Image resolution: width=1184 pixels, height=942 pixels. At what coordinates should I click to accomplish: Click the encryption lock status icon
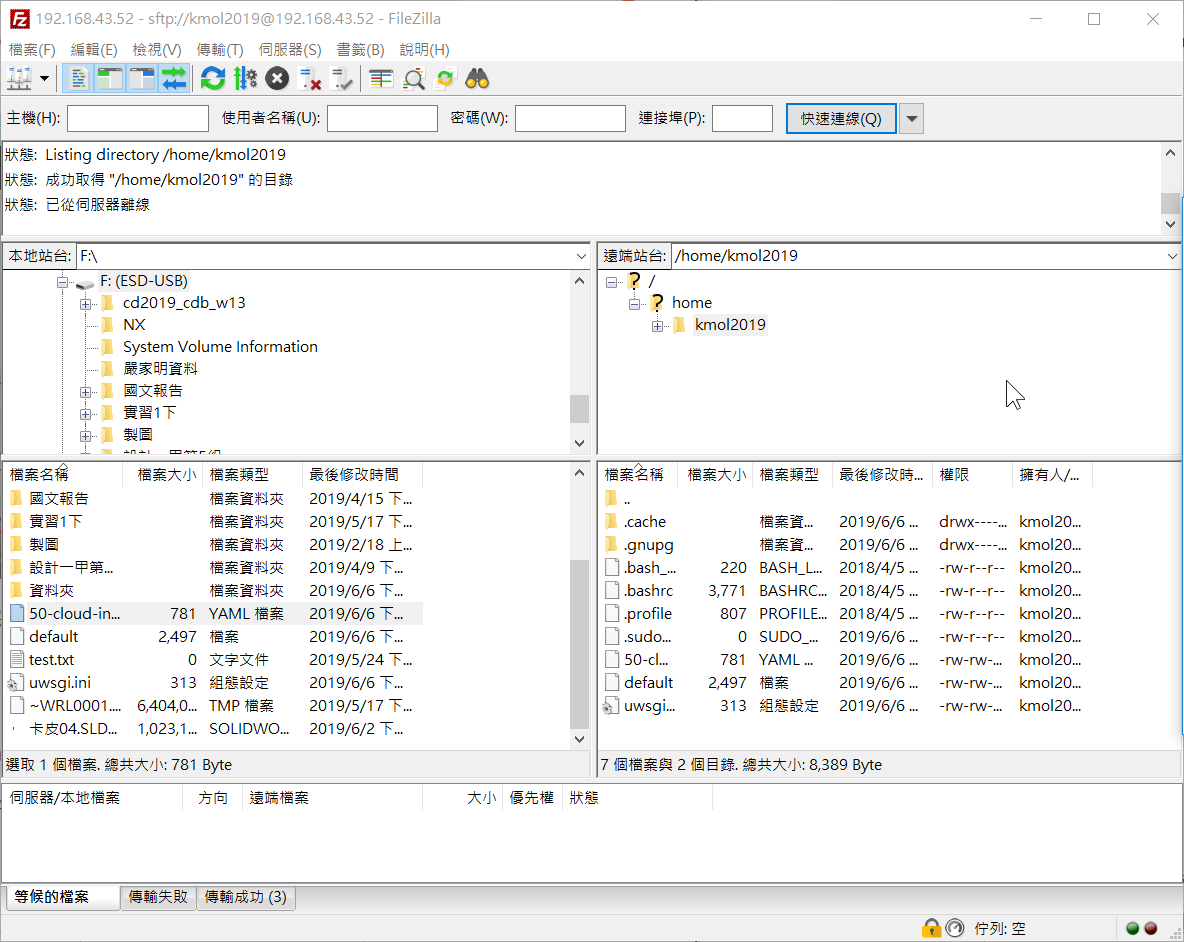tap(931, 928)
